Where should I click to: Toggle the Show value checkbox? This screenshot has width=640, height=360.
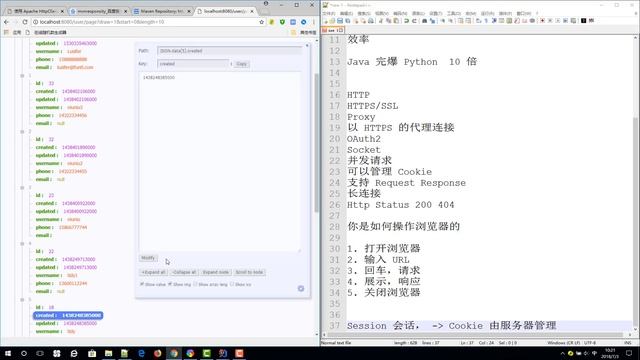(142, 284)
